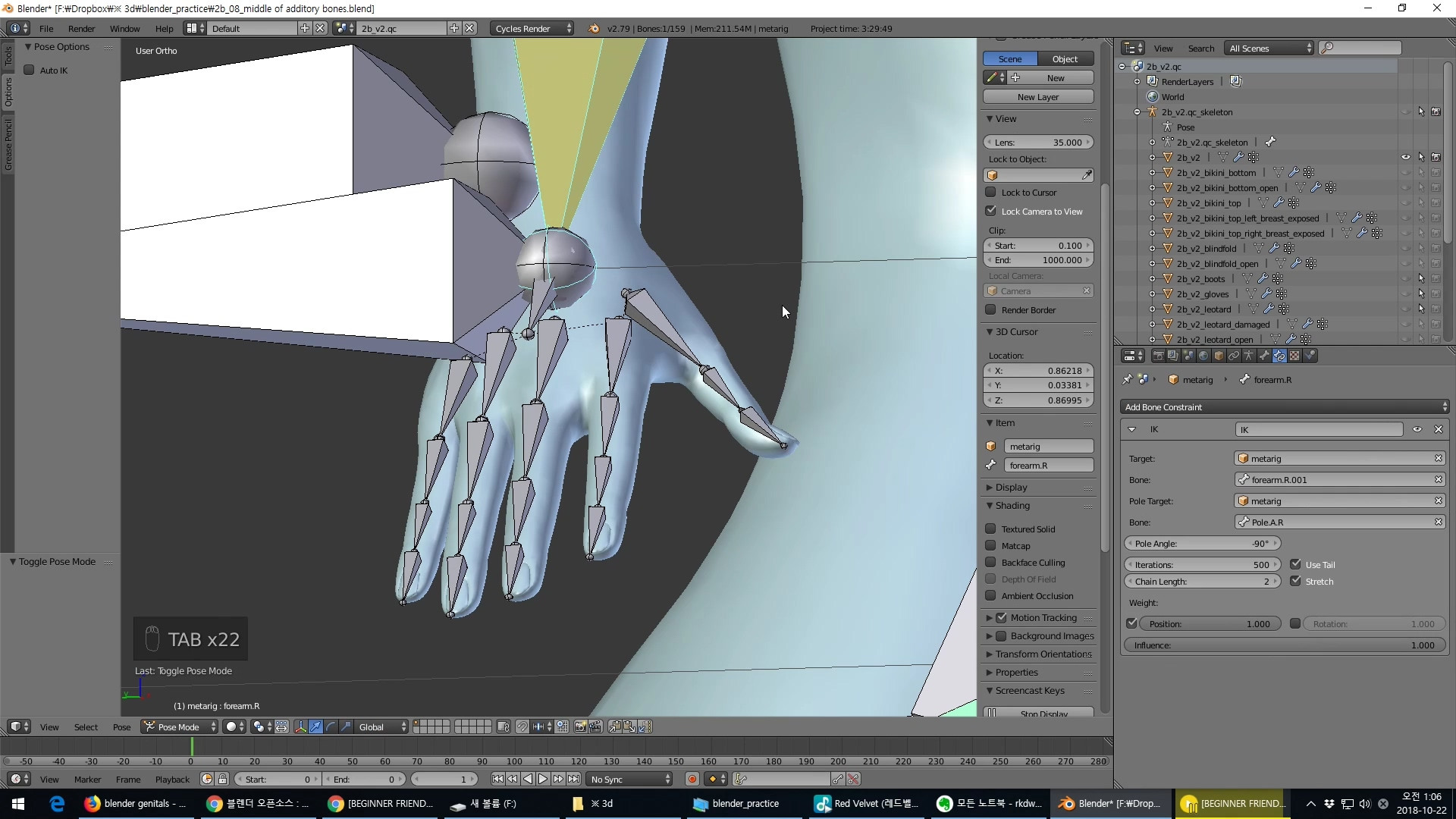Enable the Backface Culling checkbox
Image resolution: width=1456 pixels, height=819 pixels.
click(x=990, y=562)
